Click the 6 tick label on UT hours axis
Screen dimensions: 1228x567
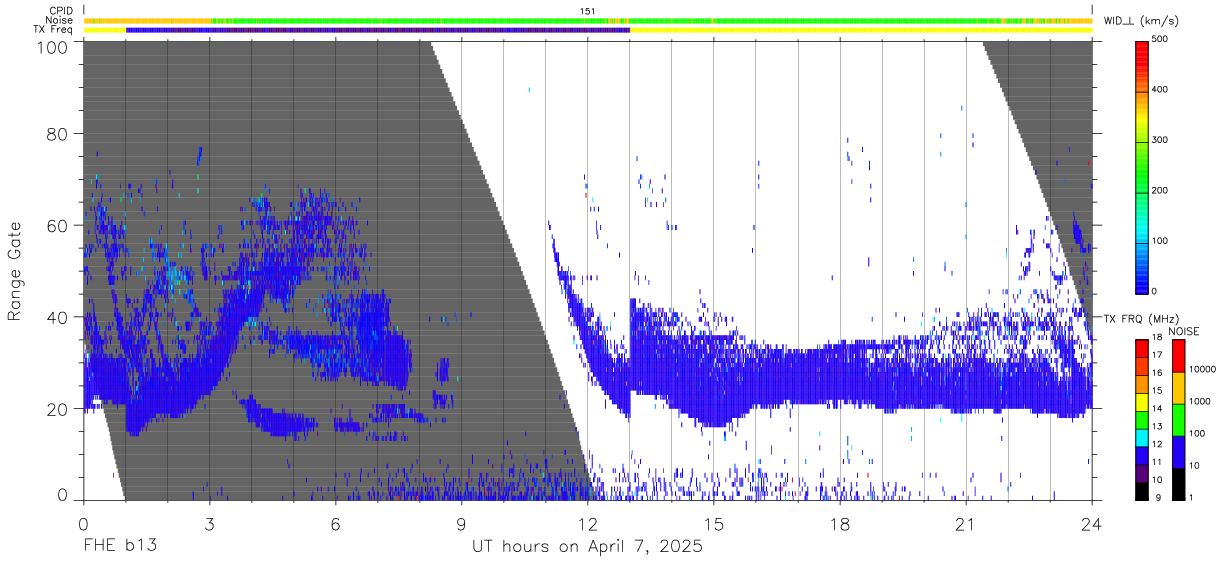coord(335,524)
